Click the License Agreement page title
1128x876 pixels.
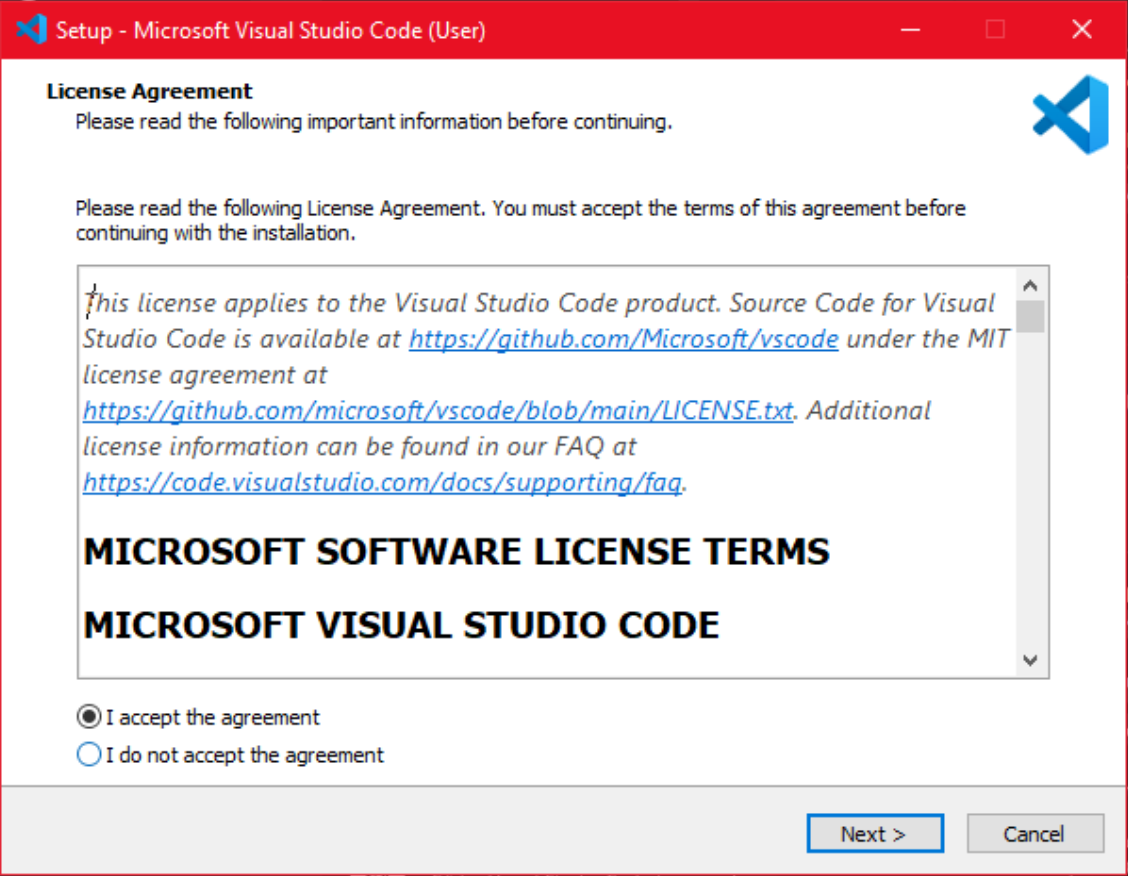point(150,91)
